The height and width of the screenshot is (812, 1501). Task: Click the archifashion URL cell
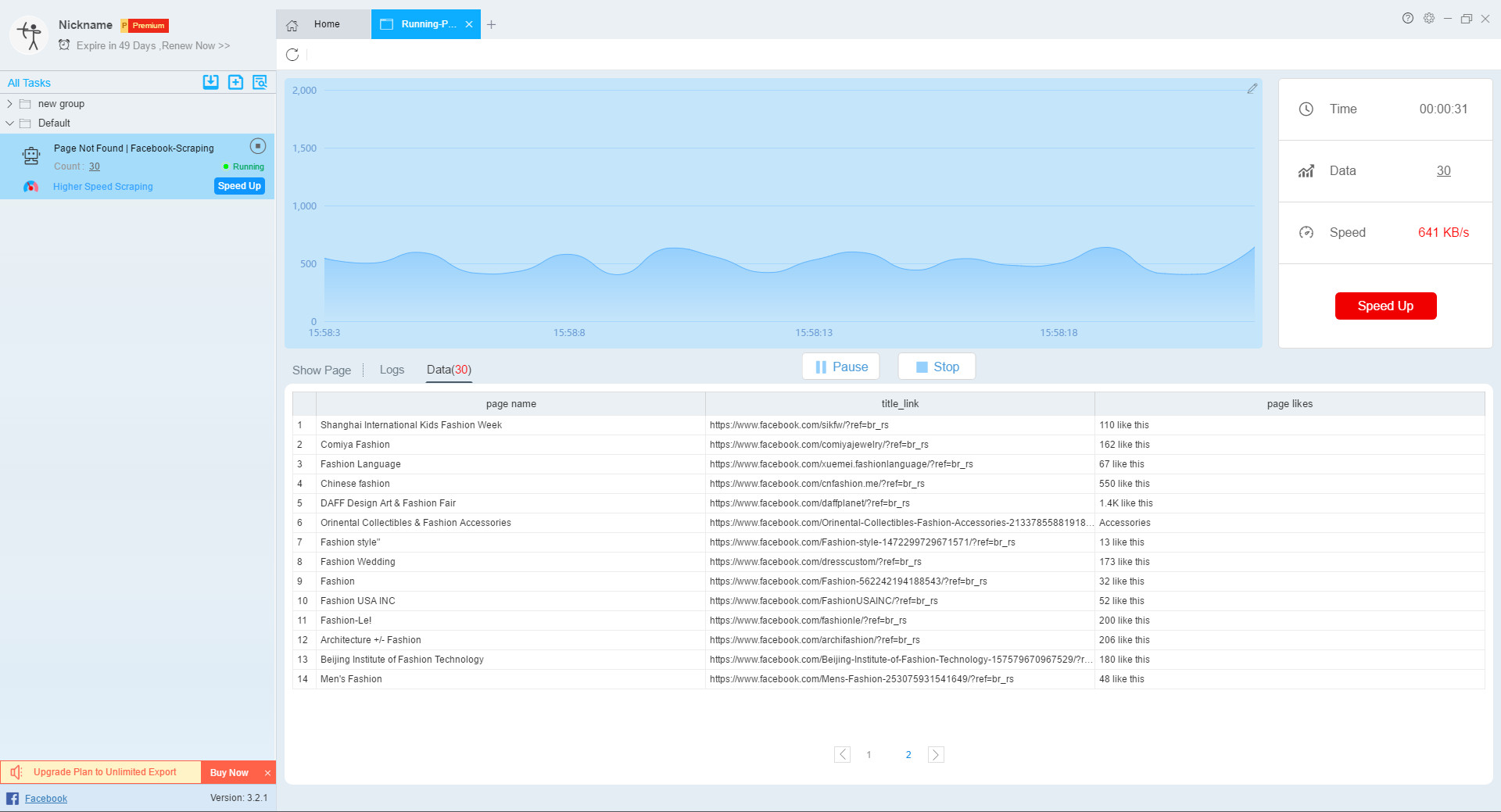[900, 640]
